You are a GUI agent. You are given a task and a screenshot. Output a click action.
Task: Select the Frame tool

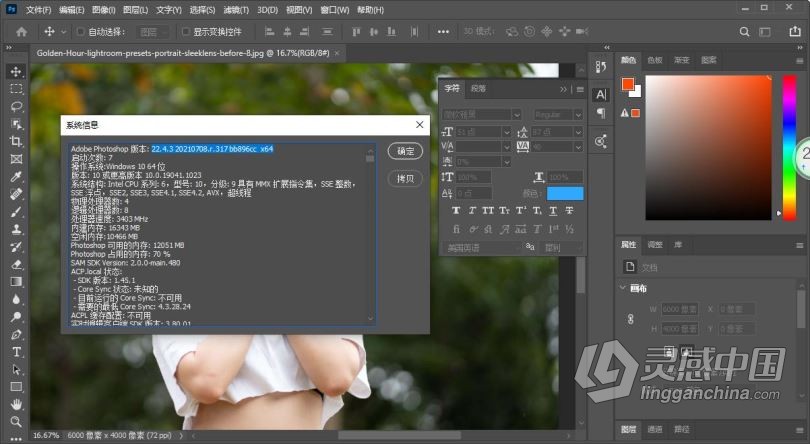[x=16, y=159]
